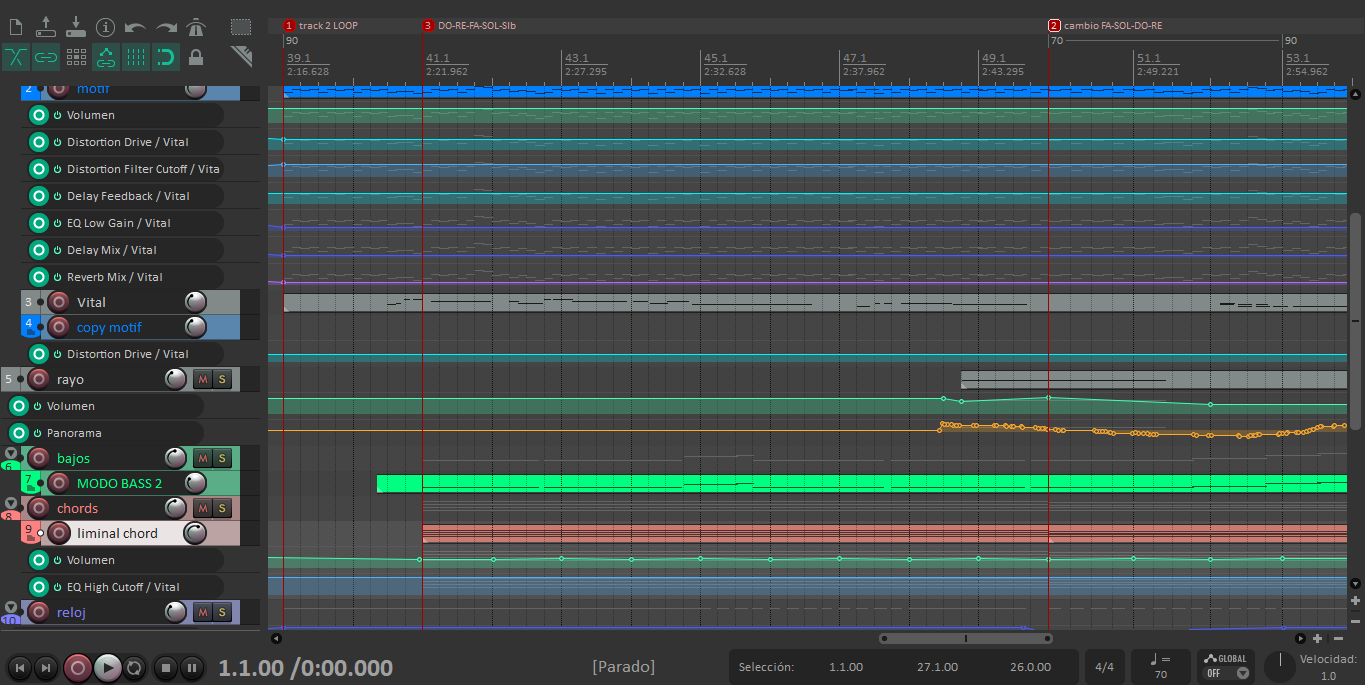
Task: Start recording from transport bar
Action: [x=78, y=668]
